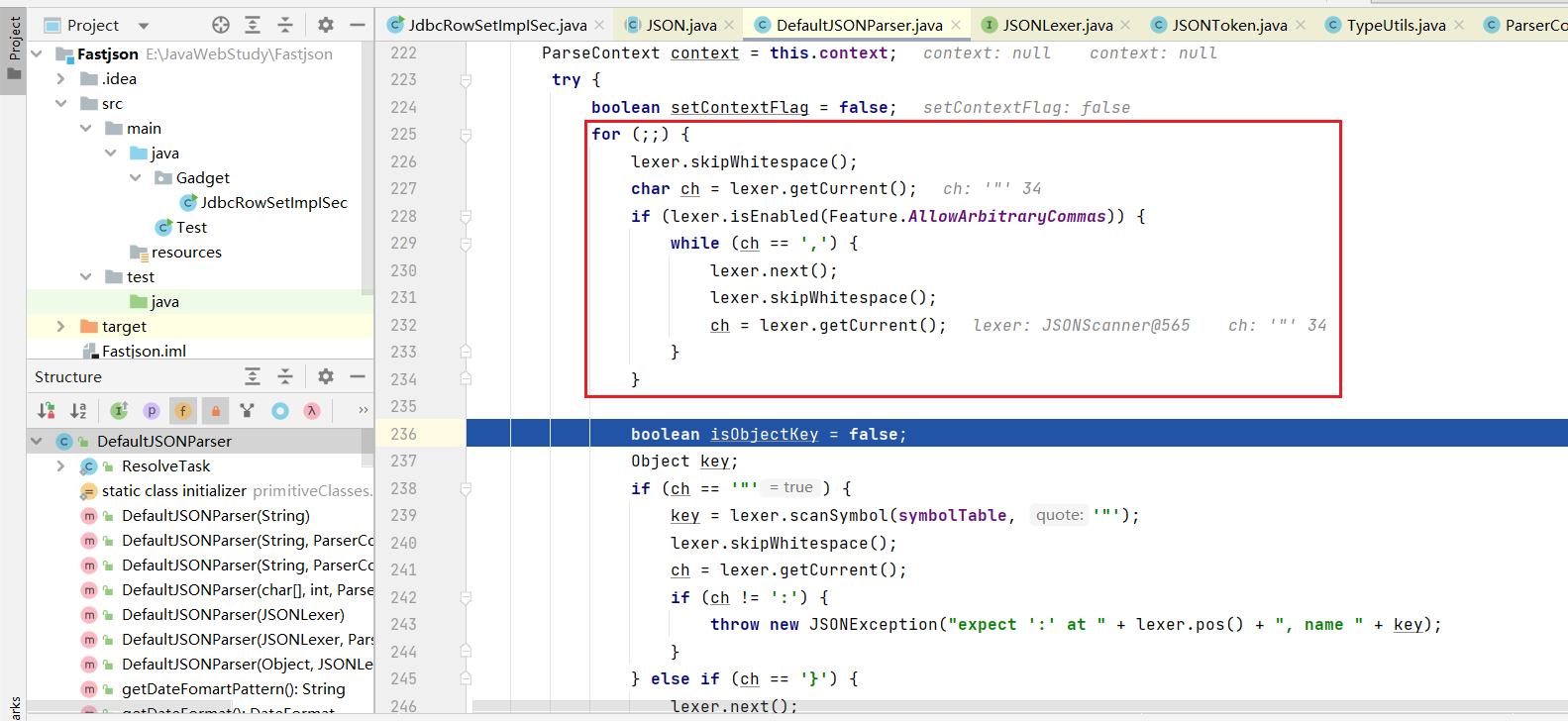Collapse the Fastjson root project node
Screen dimensions: 1568x721
(x=37, y=53)
